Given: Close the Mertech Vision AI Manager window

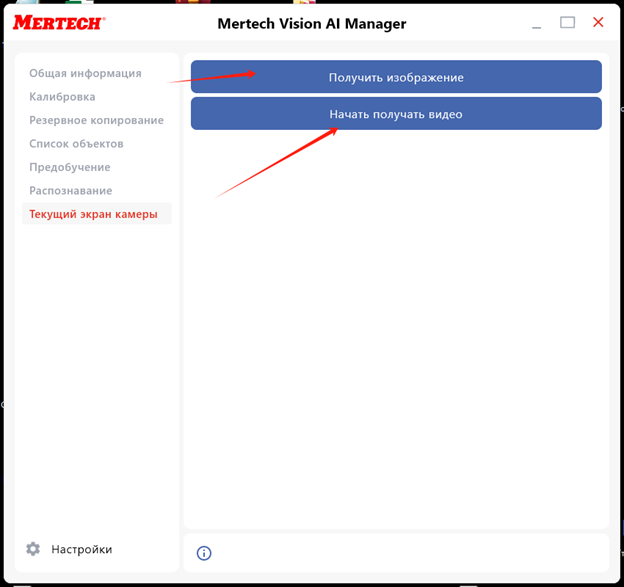Looking at the screenshot, I should tap(598, 22).
